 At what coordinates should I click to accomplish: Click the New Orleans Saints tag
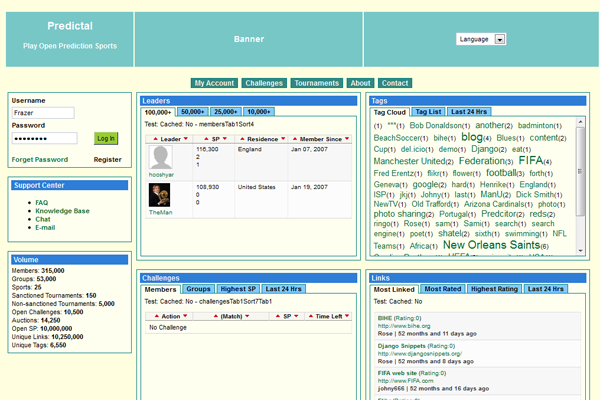pyautogui.click(x=491, y=245)
